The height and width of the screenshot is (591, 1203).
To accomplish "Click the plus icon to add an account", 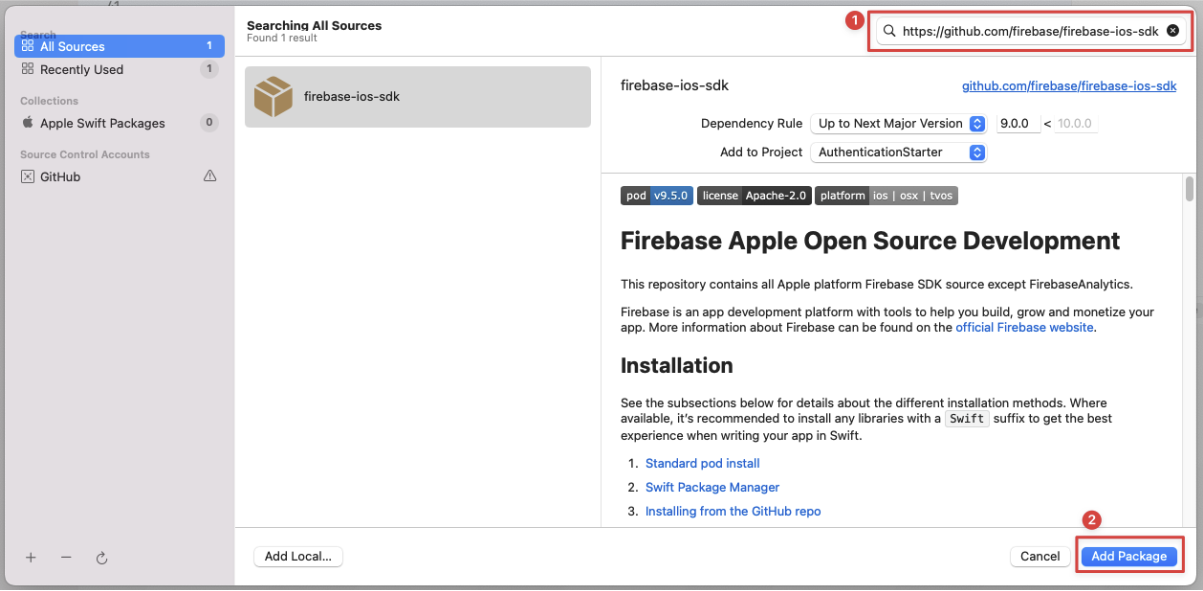I will coord(30,558).
